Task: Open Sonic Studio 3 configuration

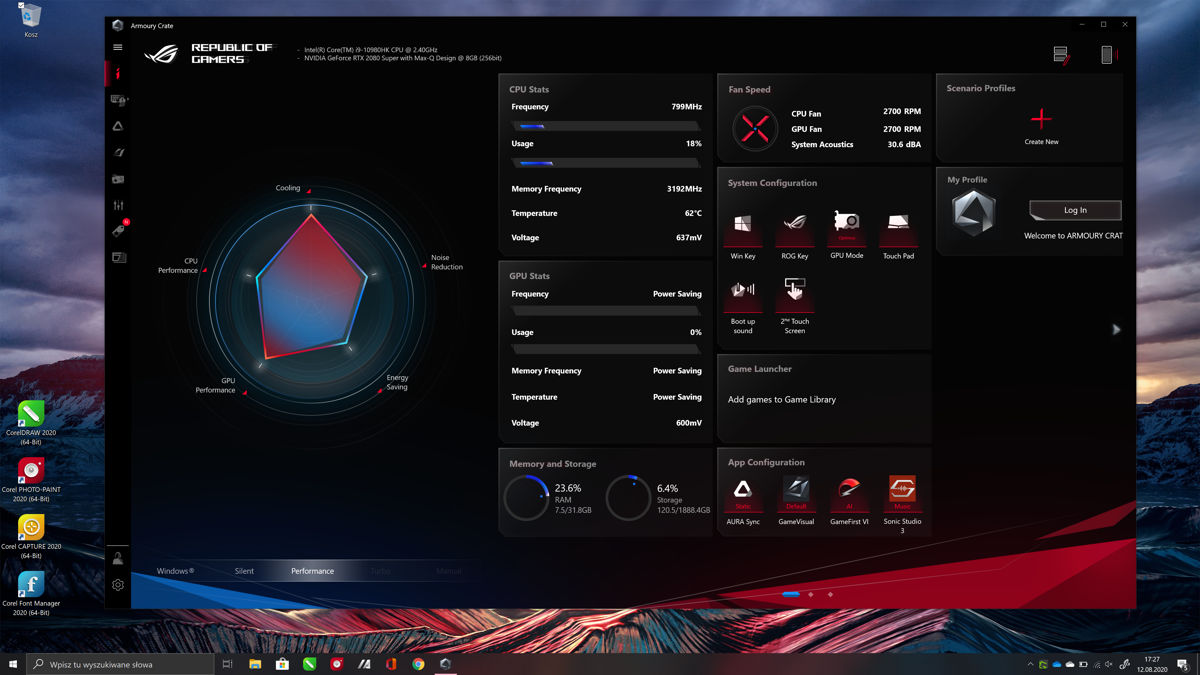Action: 902,490
